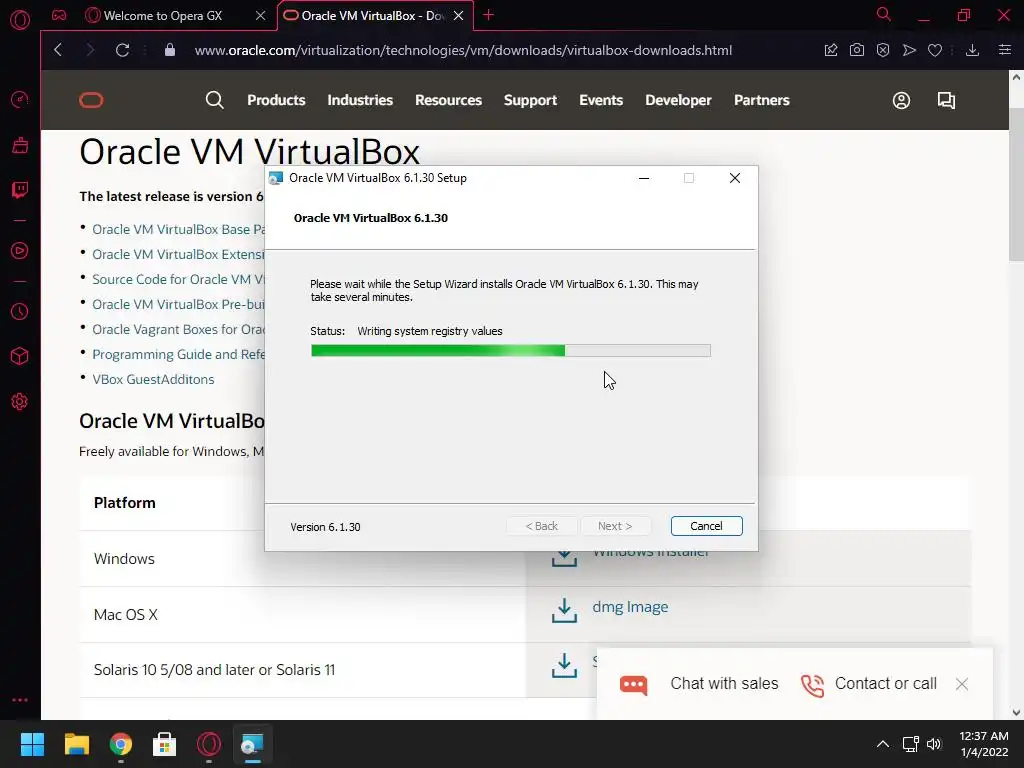Minimize the VirtualBox Setup dialog
Image resolution: width=1024 pixels, height=768 pixels.
644,178
